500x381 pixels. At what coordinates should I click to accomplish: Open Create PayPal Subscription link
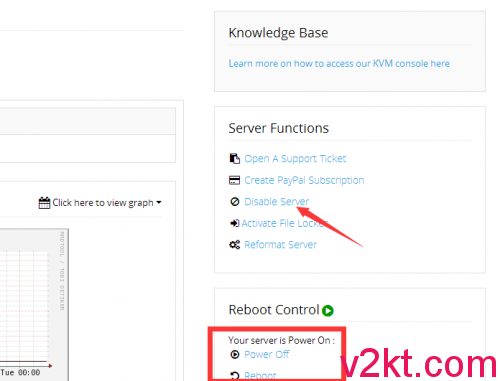click(x=304, y=180)
